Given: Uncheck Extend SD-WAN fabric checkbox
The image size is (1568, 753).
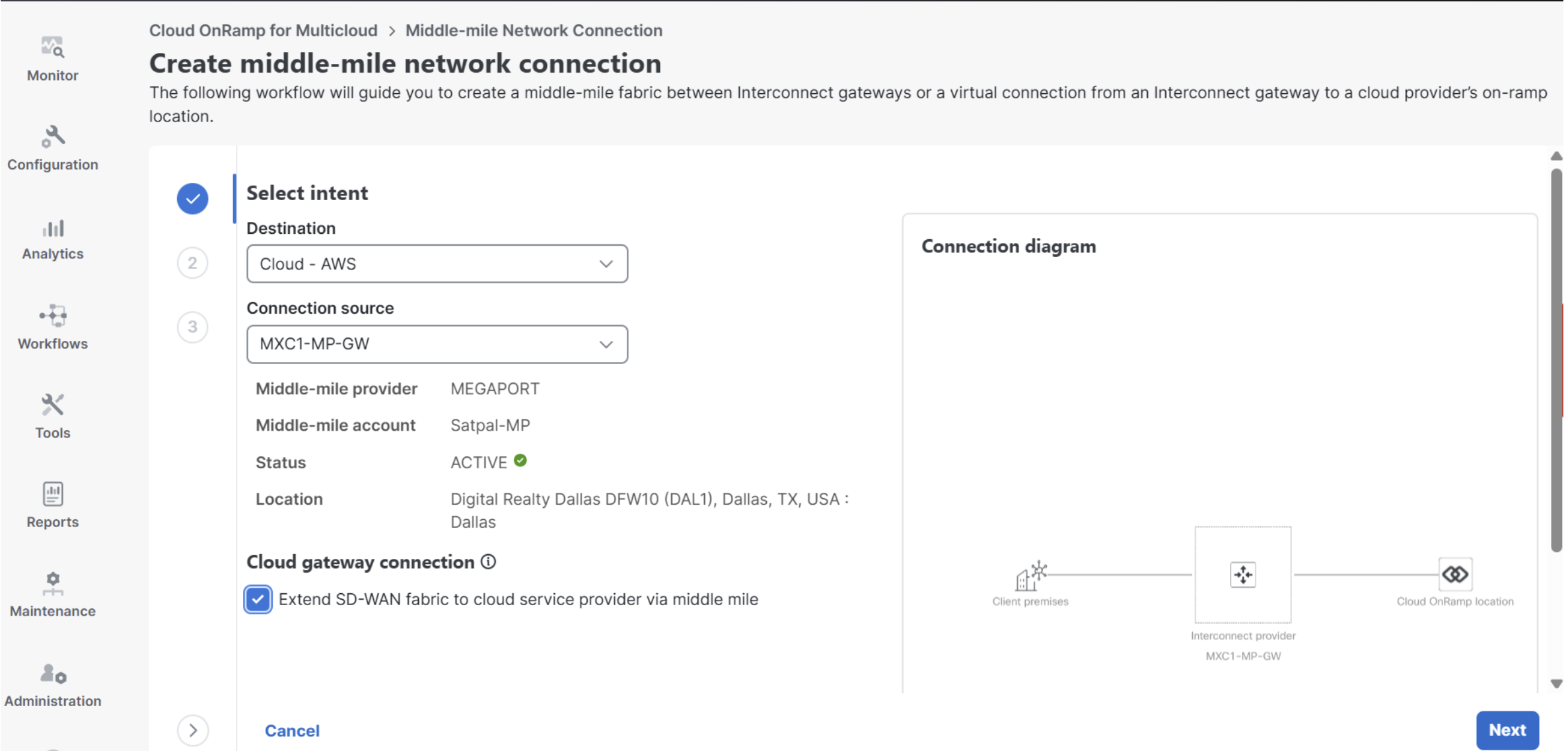Looking at the screenshot, I should point(258,600).
